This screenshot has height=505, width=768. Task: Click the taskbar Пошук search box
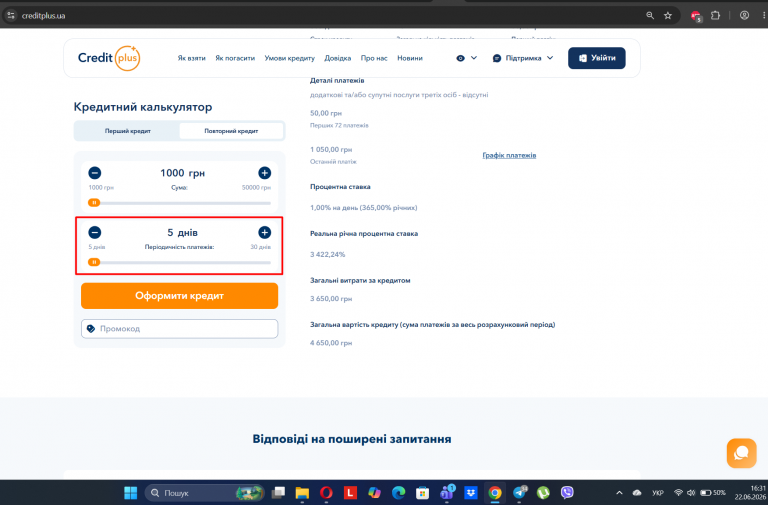click(204, 493)
